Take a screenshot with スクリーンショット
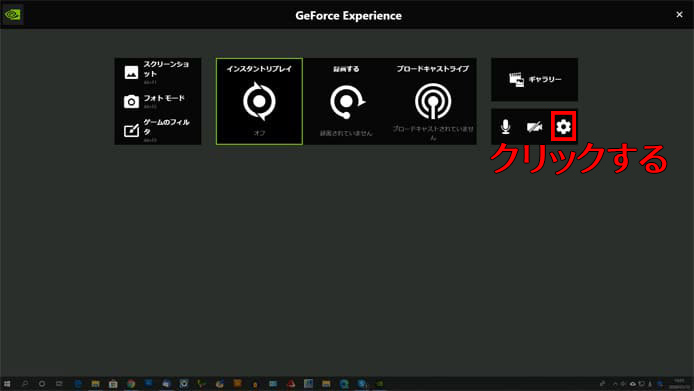Screen dimensions: 694x391 coord(158,72)
